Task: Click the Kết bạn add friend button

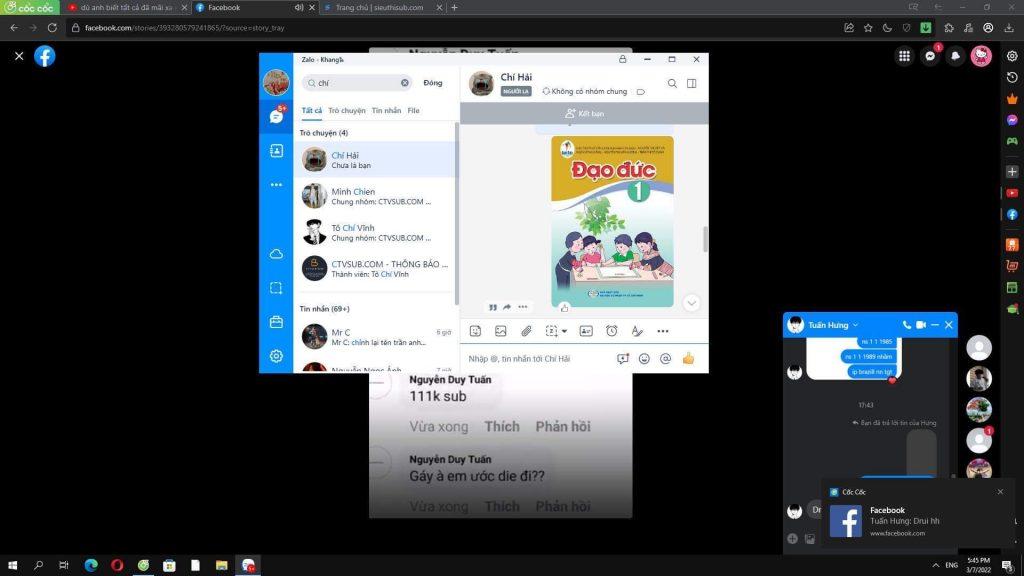Action: (x=584, y=114)
